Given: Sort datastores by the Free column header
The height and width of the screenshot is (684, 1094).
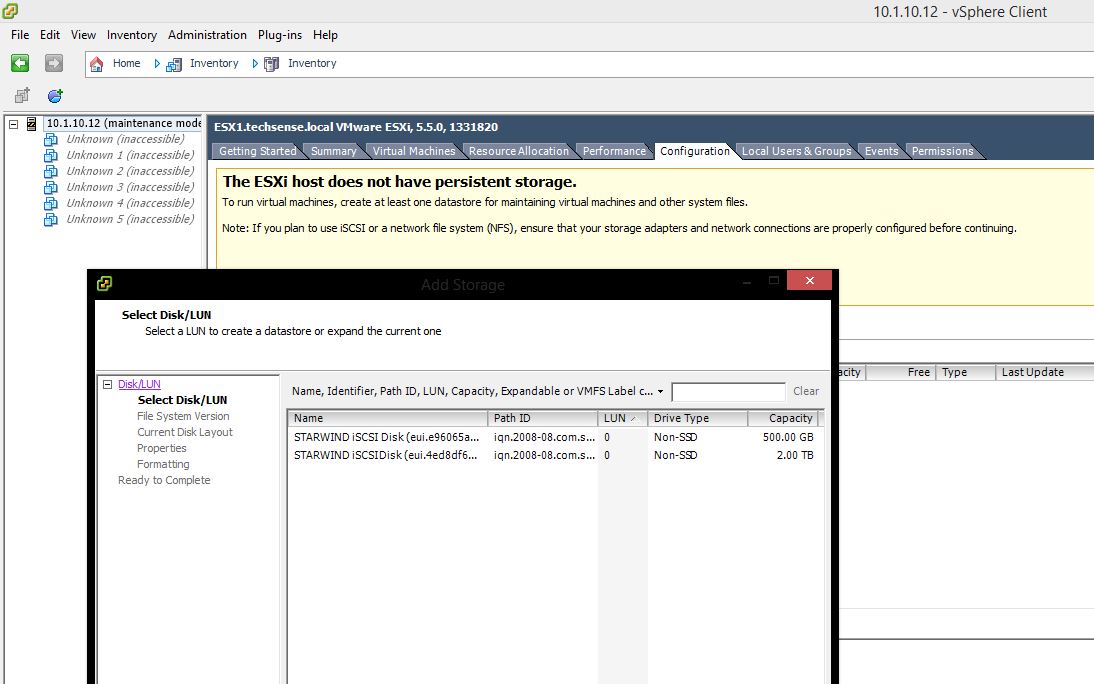Looking at the screenshot, I should pos(900,373).
